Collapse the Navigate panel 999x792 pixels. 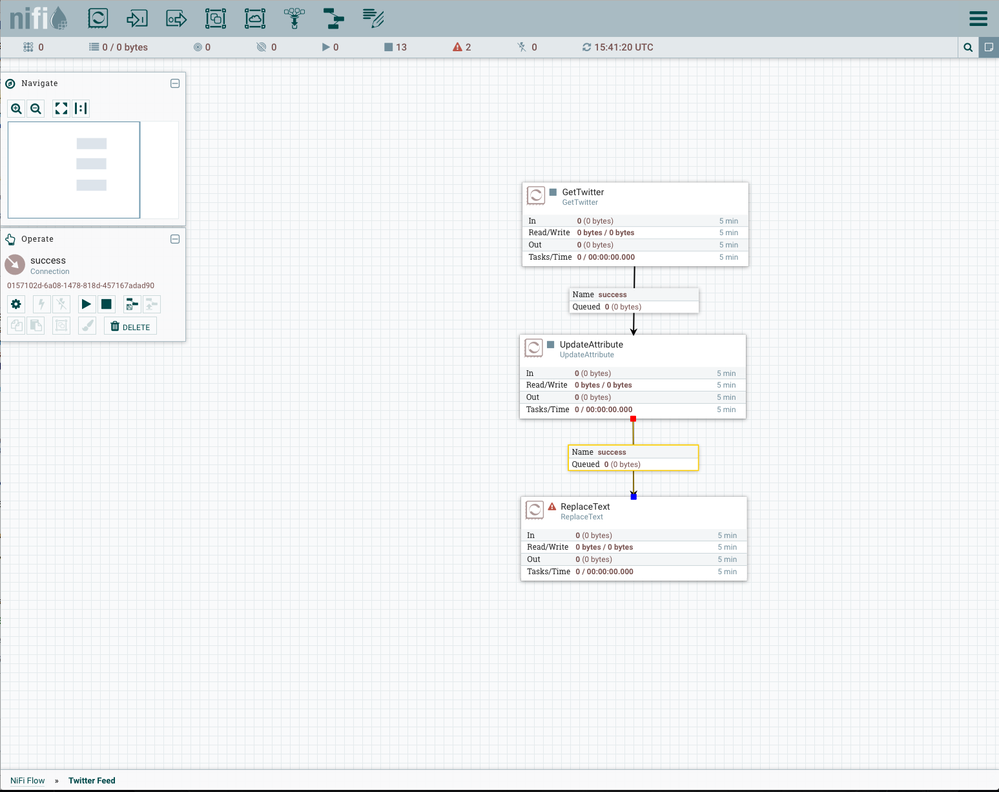(x=175, y=83)
